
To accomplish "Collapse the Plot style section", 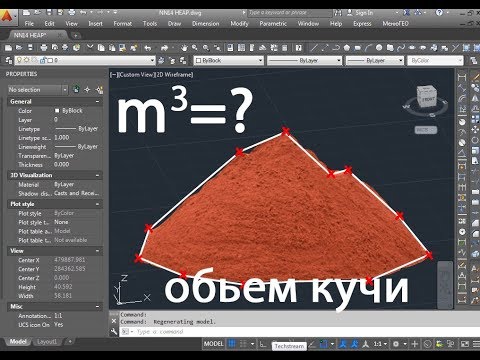I will [97, 204].
